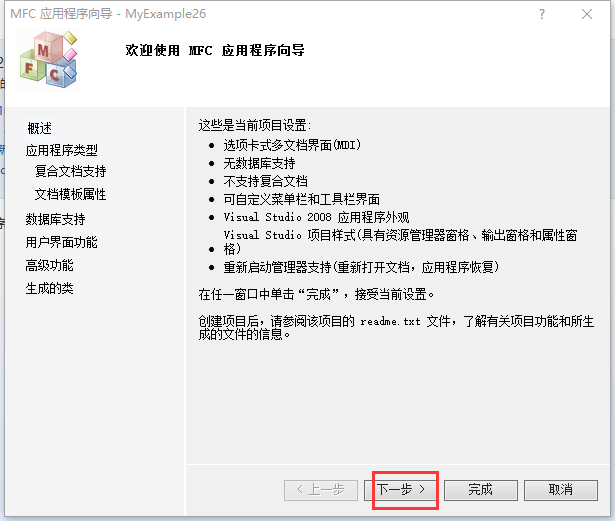Switch to the 数据库支持 page
The width and height of the screenshot is (615, 521).
point(55,219)
